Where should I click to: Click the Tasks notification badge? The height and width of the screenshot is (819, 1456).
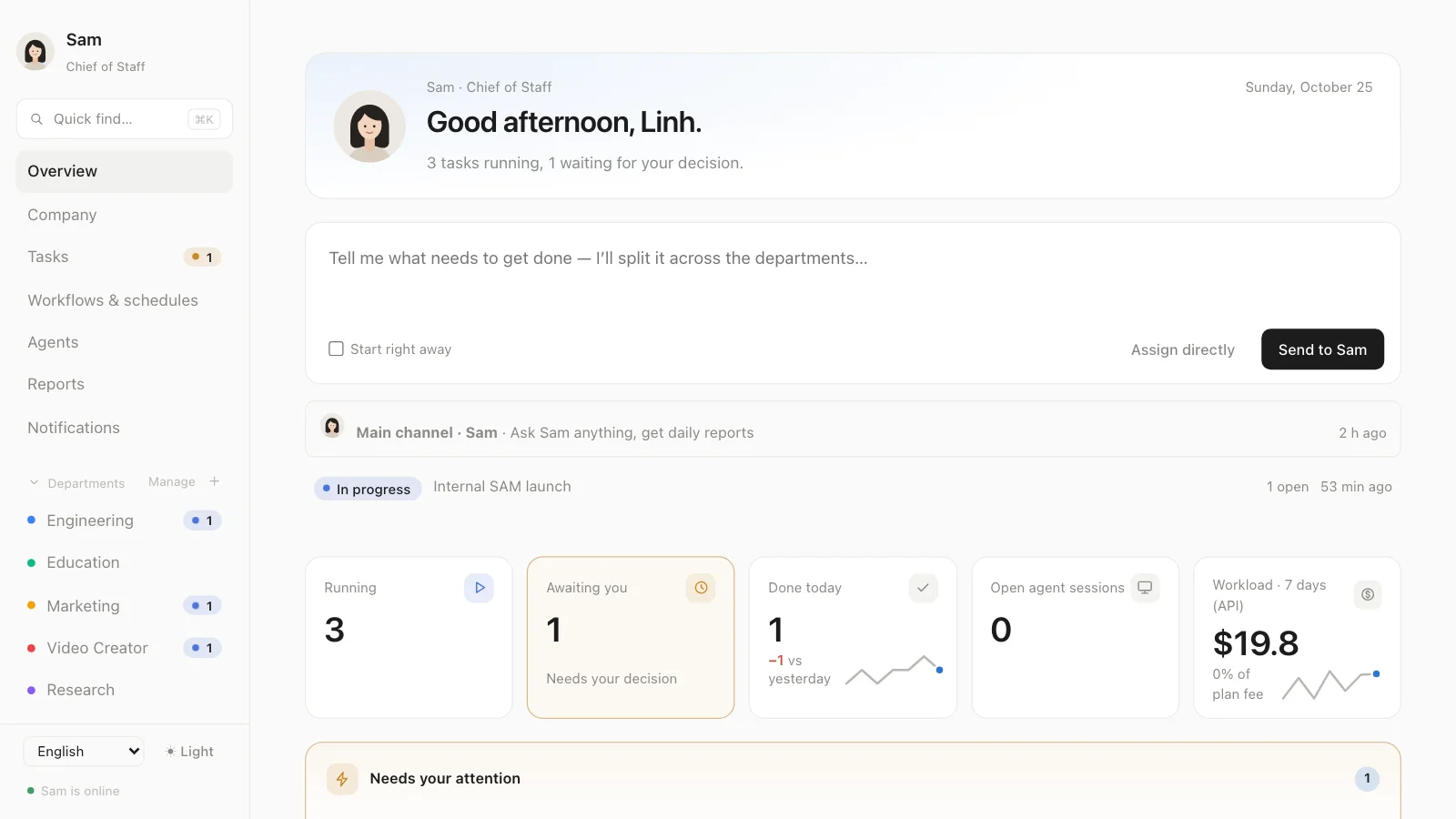tap(203, 258)
